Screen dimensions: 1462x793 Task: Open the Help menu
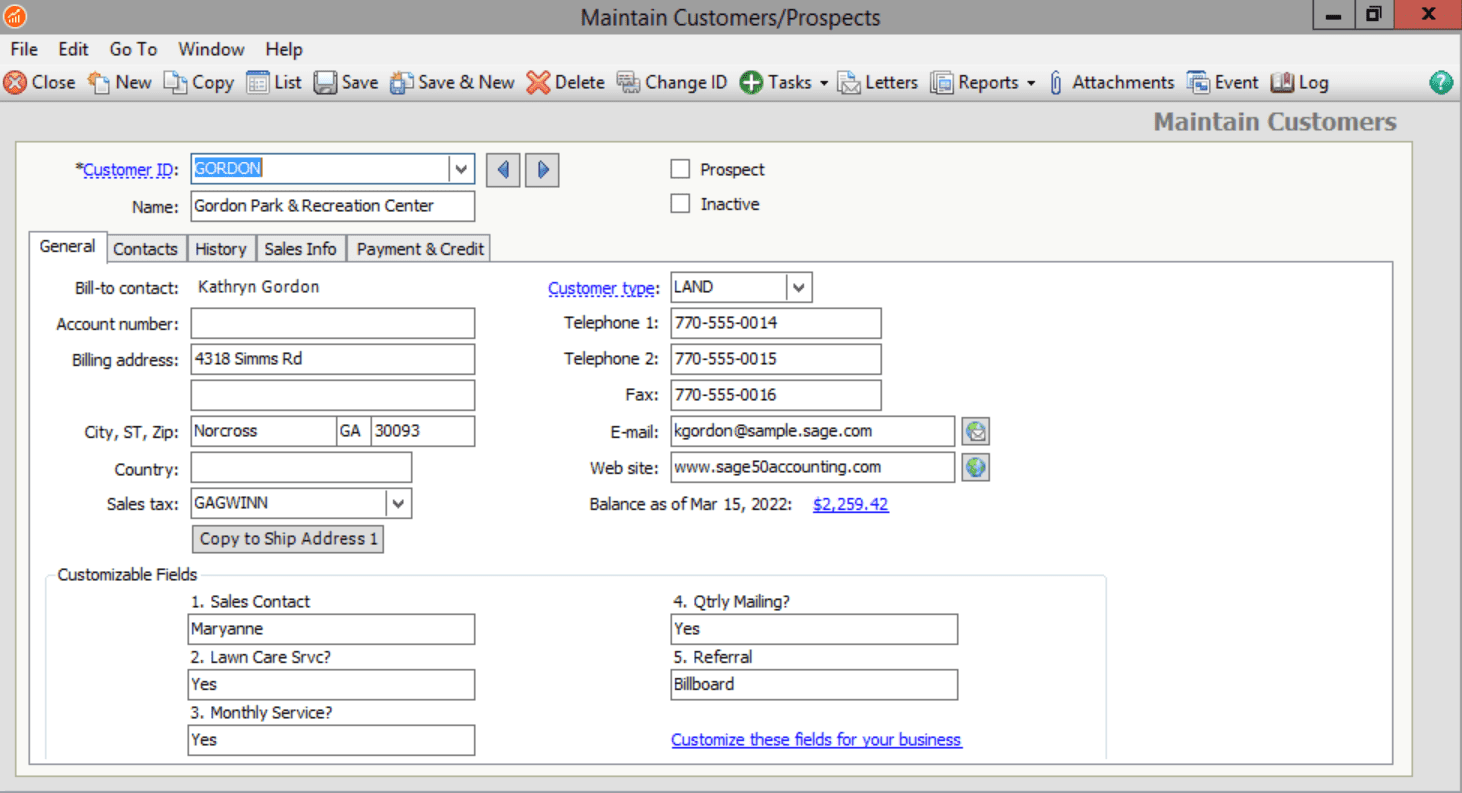[x=284, y=49]
